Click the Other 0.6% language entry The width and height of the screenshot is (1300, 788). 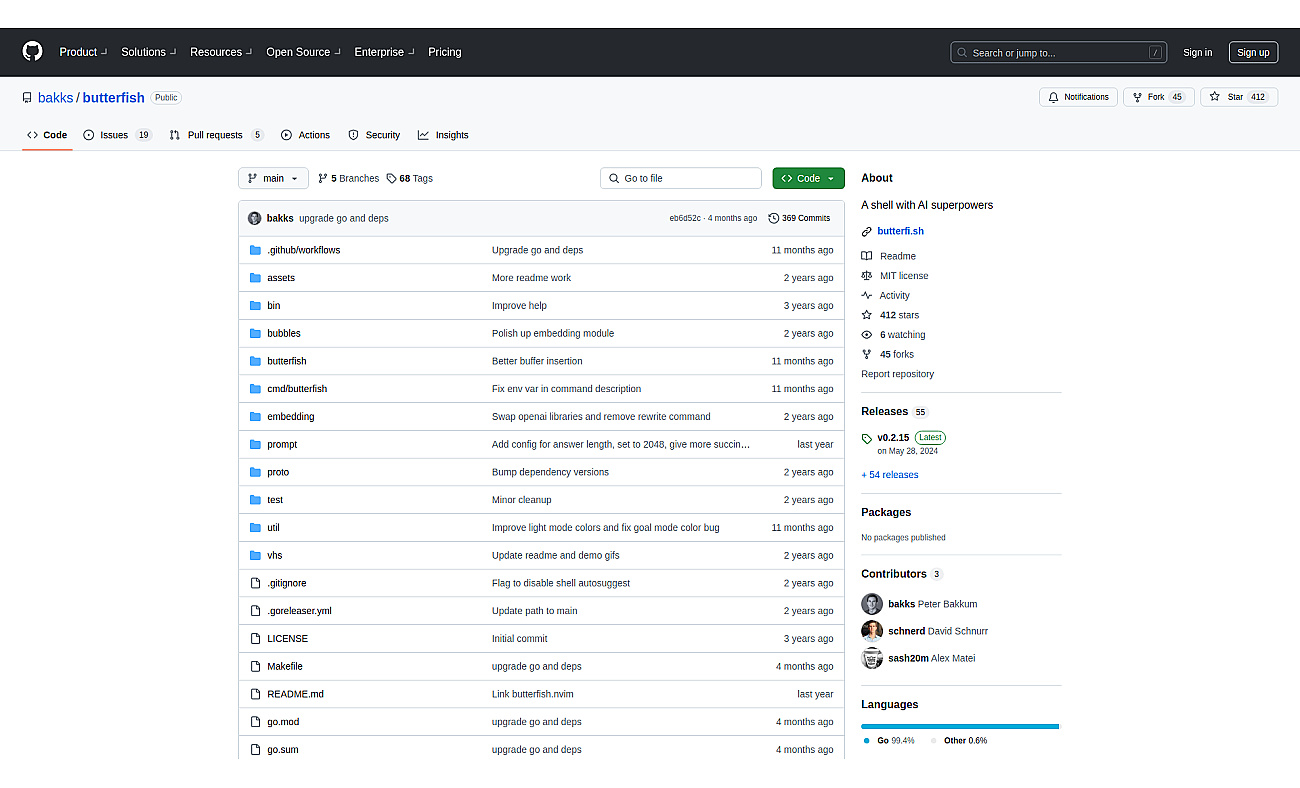958,741
